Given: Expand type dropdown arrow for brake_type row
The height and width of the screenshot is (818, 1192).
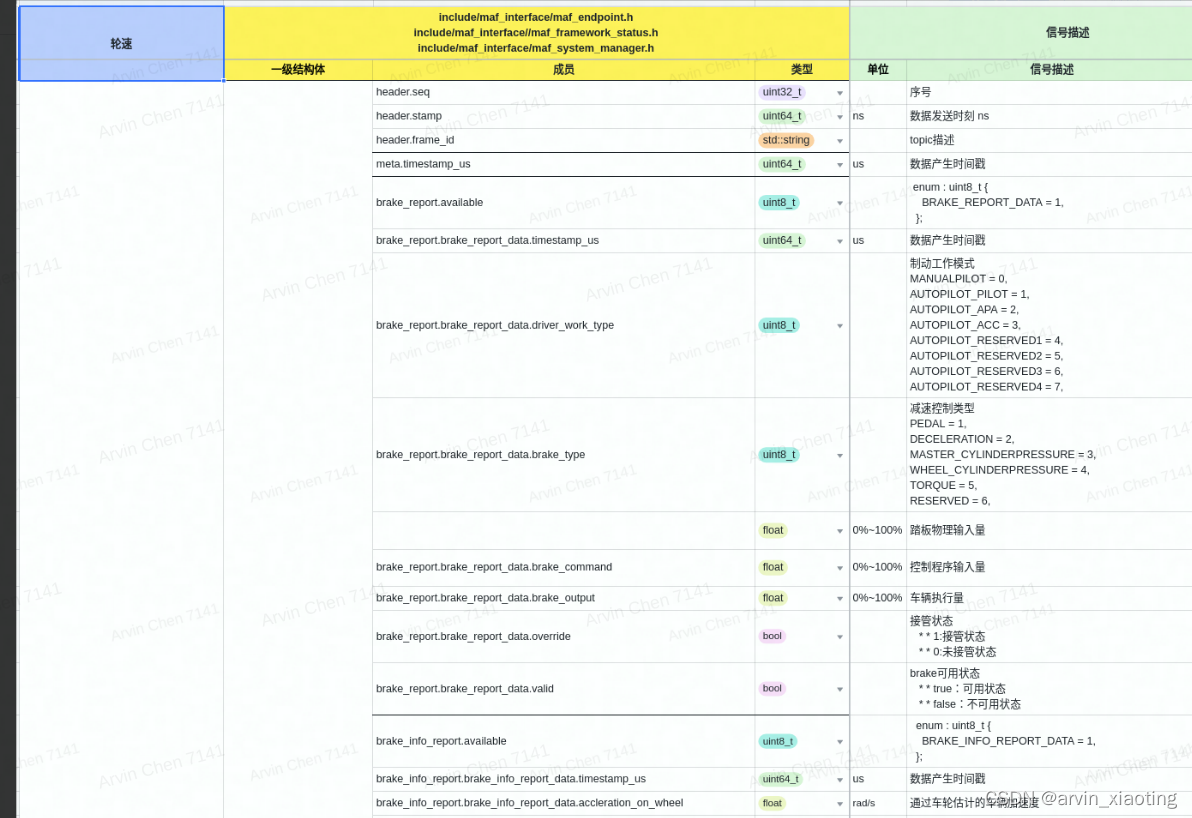Looking at the screenshot, I should 840,455.
